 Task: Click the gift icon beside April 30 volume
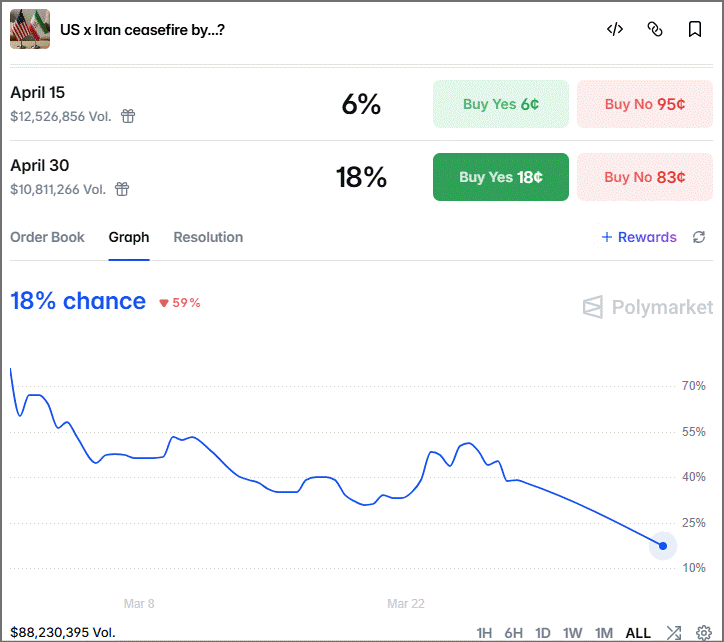pos(122,189)
